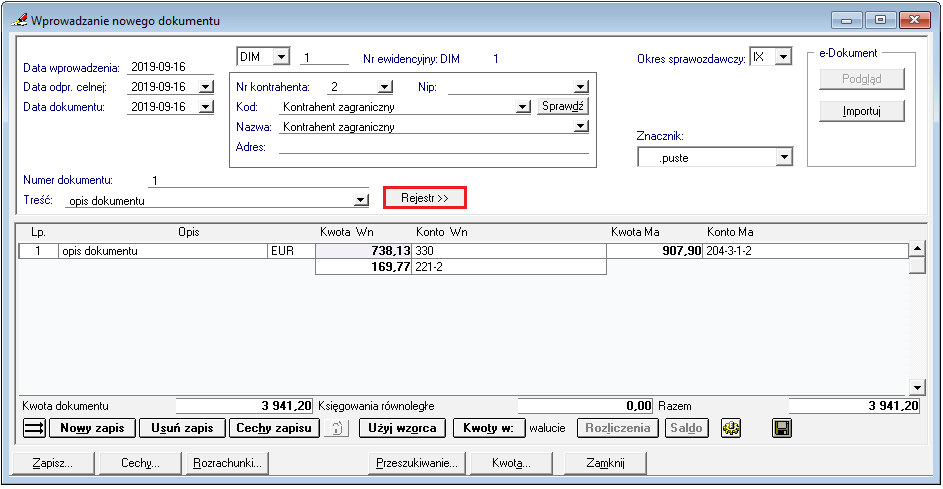
Task: Click the Sprawdź button
Action: point(562,106)
